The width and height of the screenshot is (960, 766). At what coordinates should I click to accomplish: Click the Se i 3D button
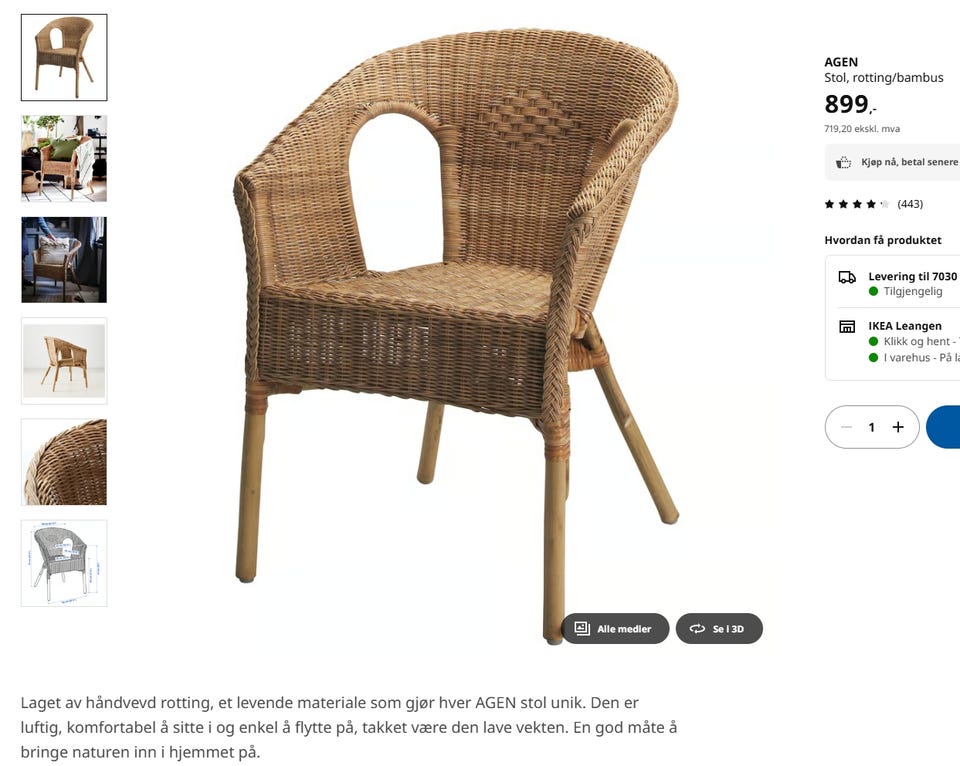point(719,628)
